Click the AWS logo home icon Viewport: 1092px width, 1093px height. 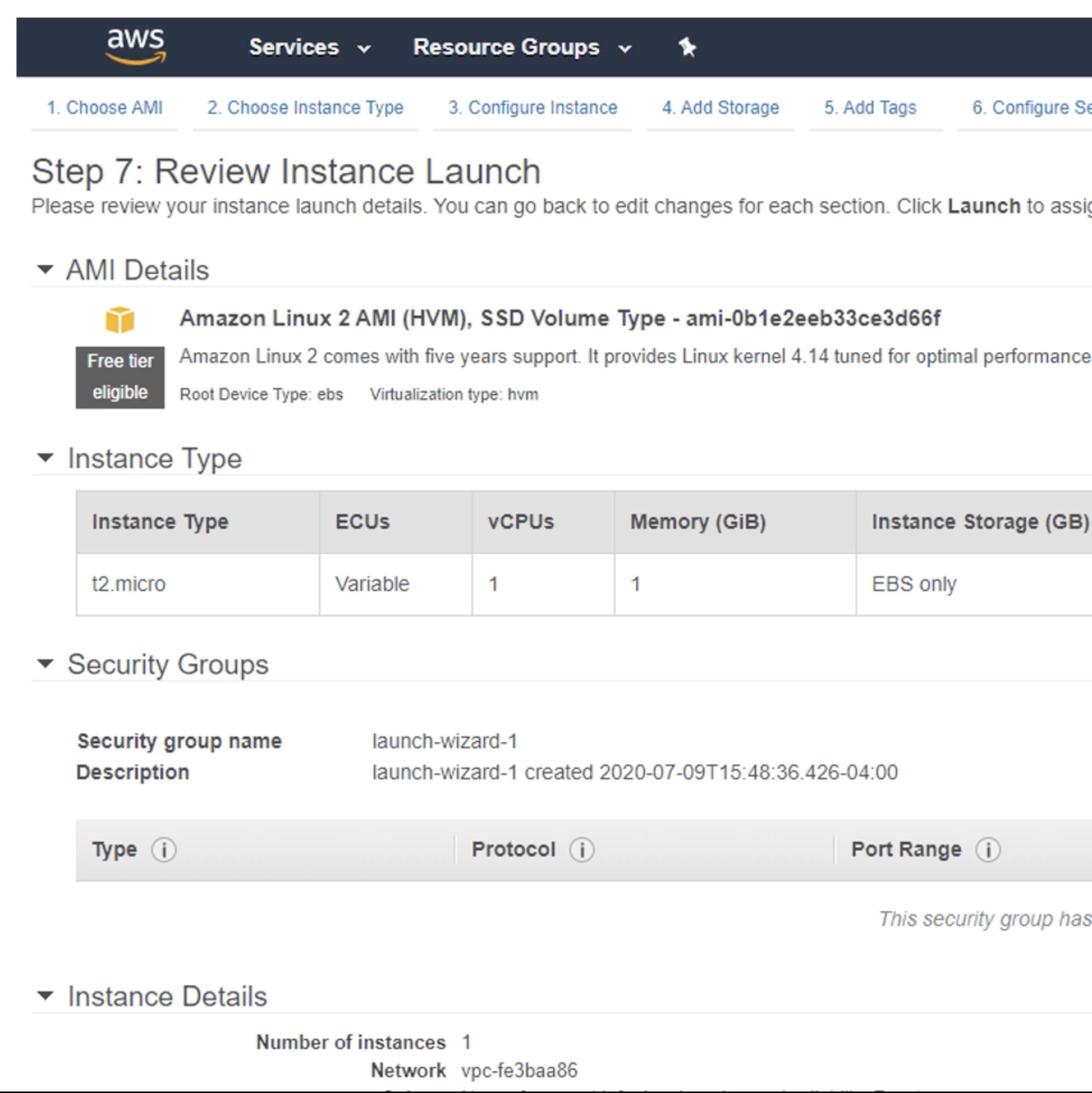coord(136,46)
